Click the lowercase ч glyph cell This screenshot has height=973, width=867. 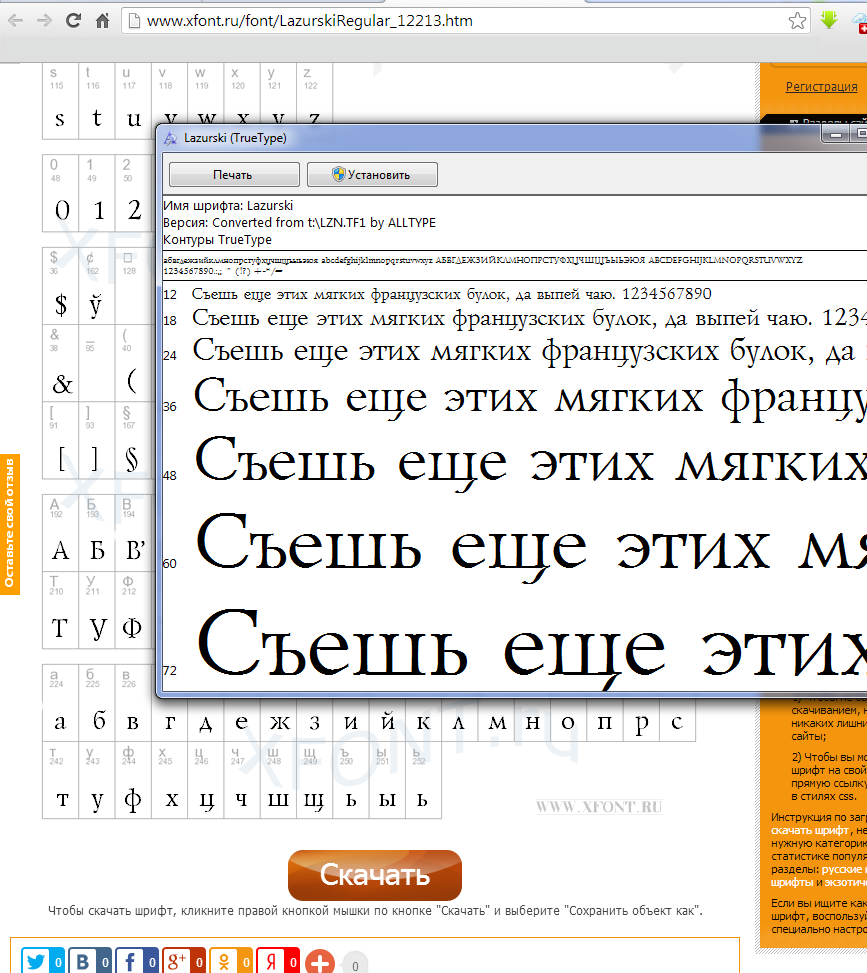(241, 780)
